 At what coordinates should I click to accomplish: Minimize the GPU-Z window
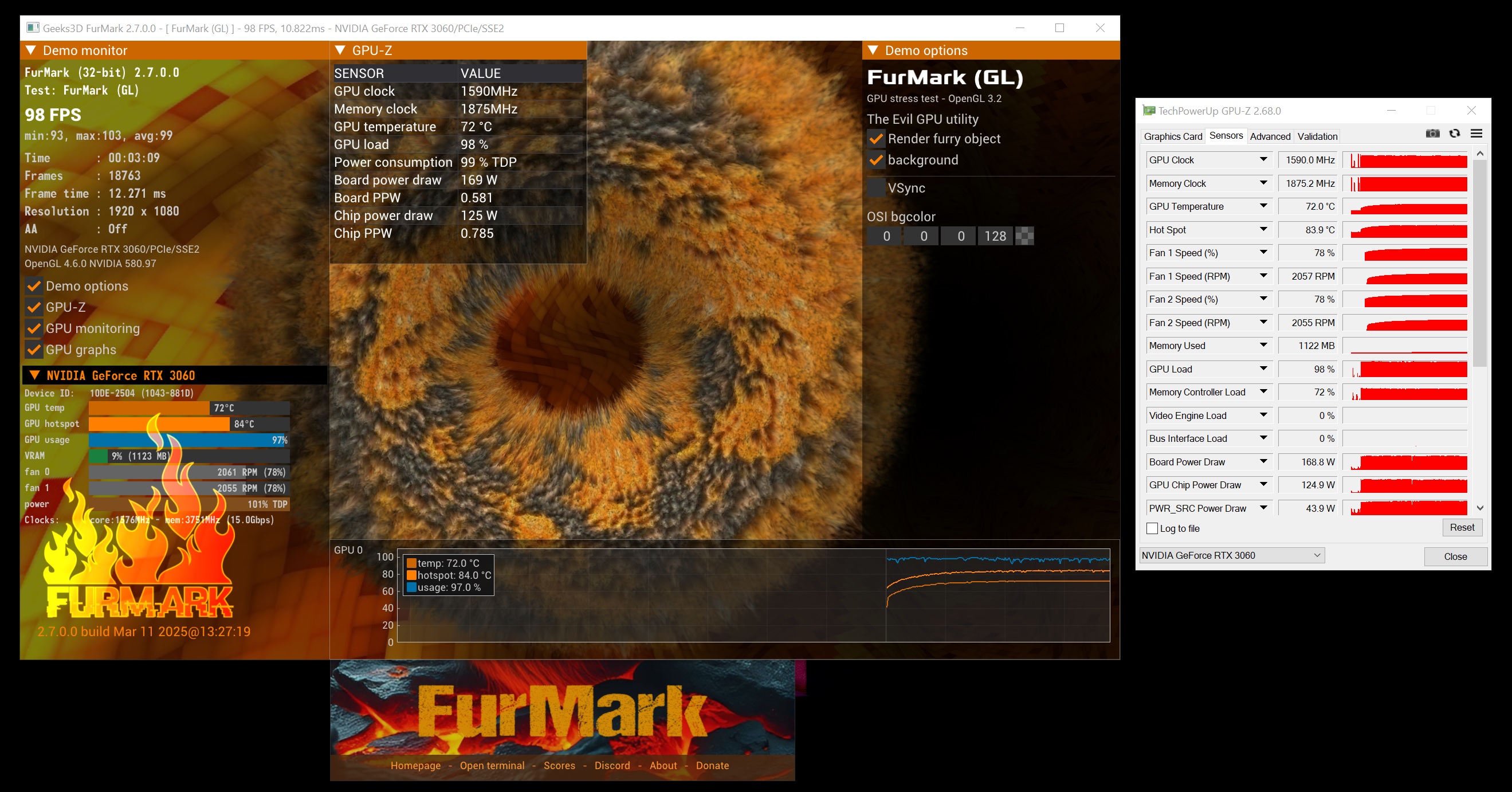(1391, 111)
